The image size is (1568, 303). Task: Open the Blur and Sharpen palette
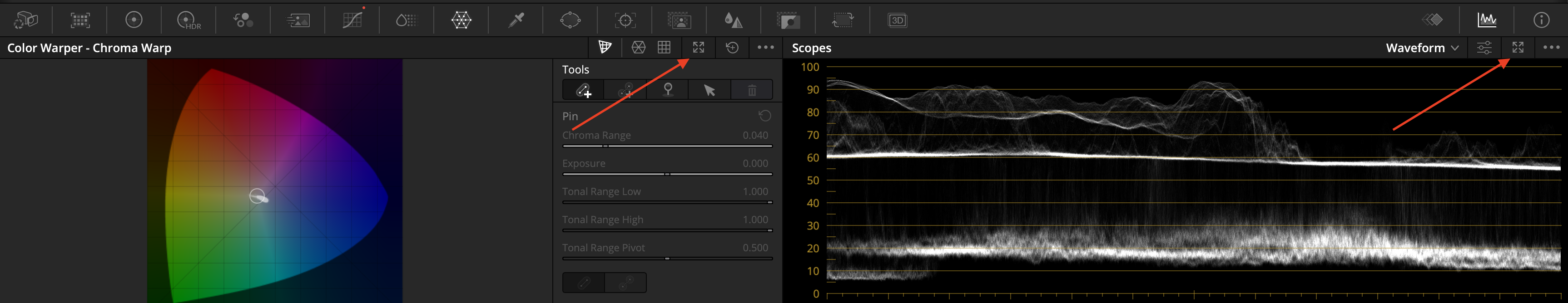tap(734, 21)
